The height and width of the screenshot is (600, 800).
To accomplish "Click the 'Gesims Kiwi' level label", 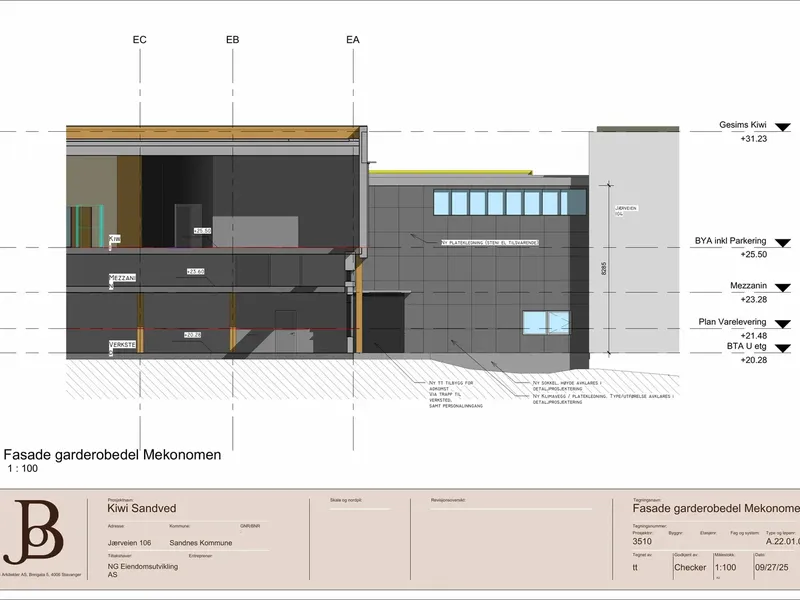I will click(x=742, y=125).
